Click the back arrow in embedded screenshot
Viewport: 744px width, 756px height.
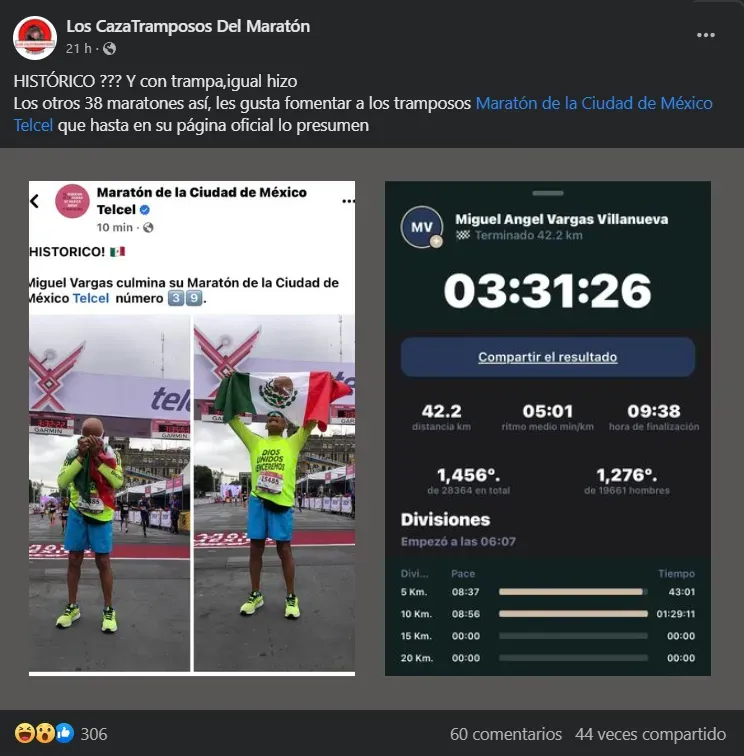[35, 201]
